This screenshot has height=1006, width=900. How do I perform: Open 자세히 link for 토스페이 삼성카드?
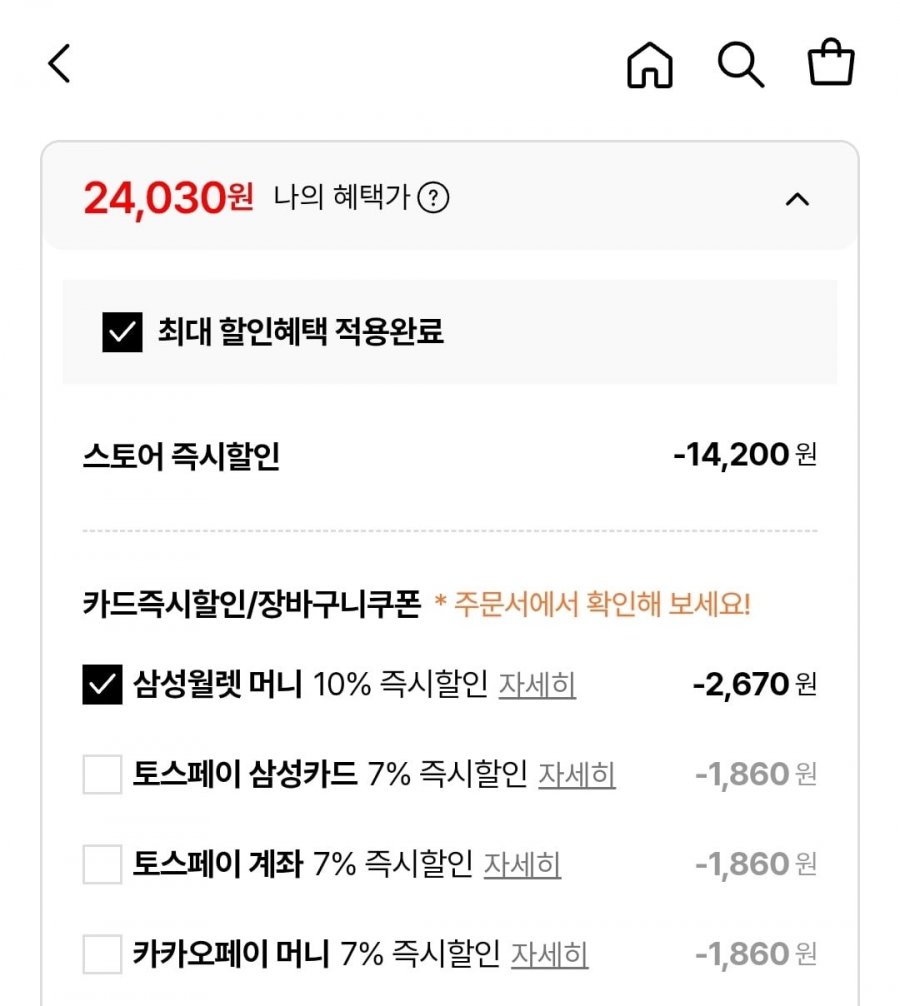[576, 775]
